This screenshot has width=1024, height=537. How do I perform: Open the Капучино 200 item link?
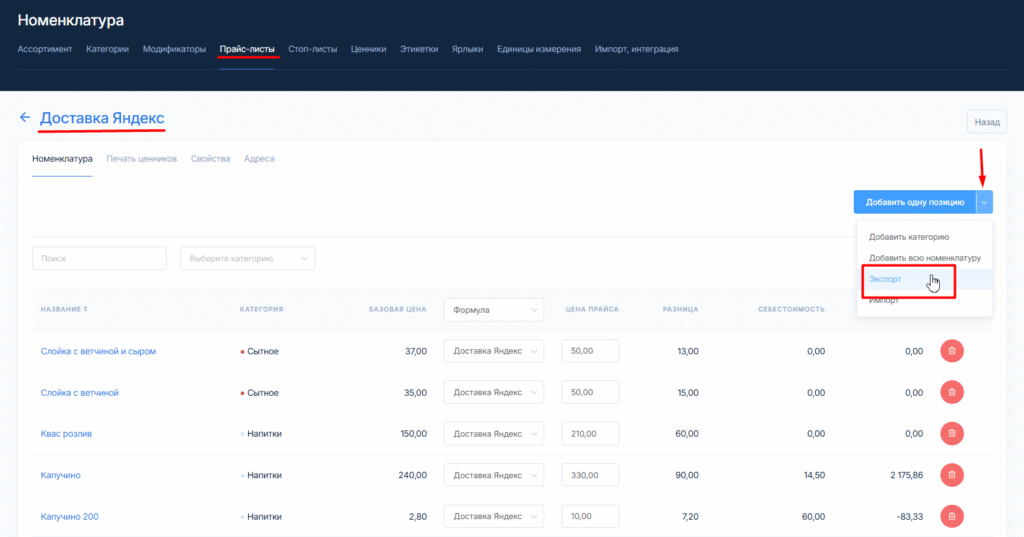[x=69, y=517]
